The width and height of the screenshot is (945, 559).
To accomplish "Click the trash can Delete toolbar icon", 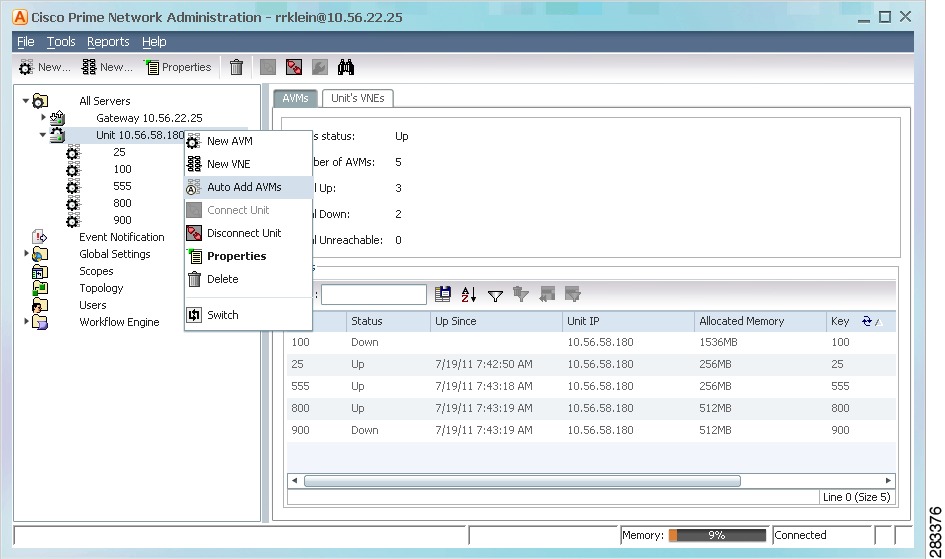I will (236, 67).
